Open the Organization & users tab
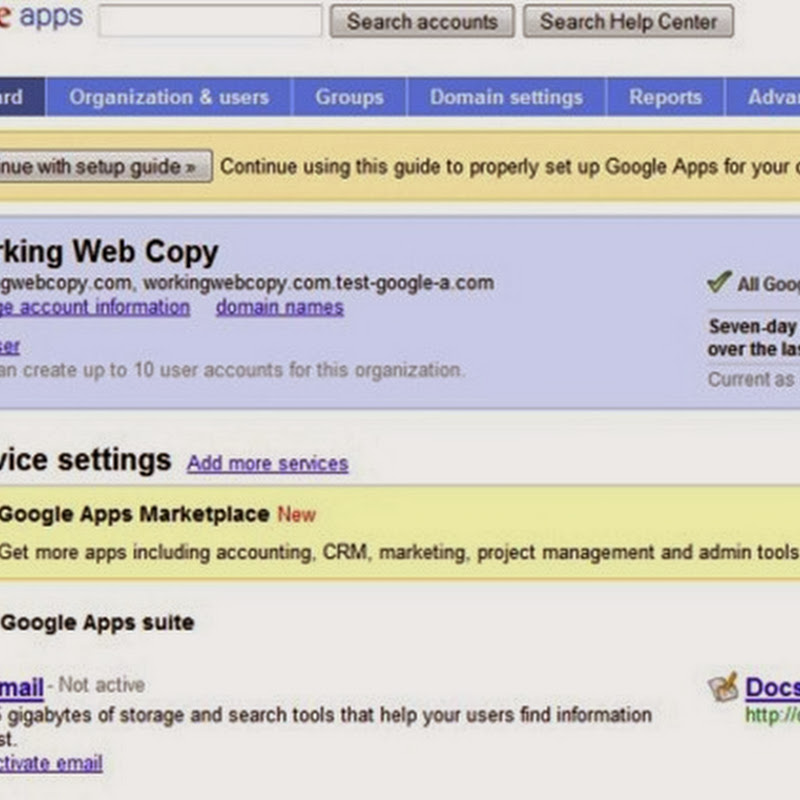Viewport: 800px width, 800px height. [x=168, y=97]
